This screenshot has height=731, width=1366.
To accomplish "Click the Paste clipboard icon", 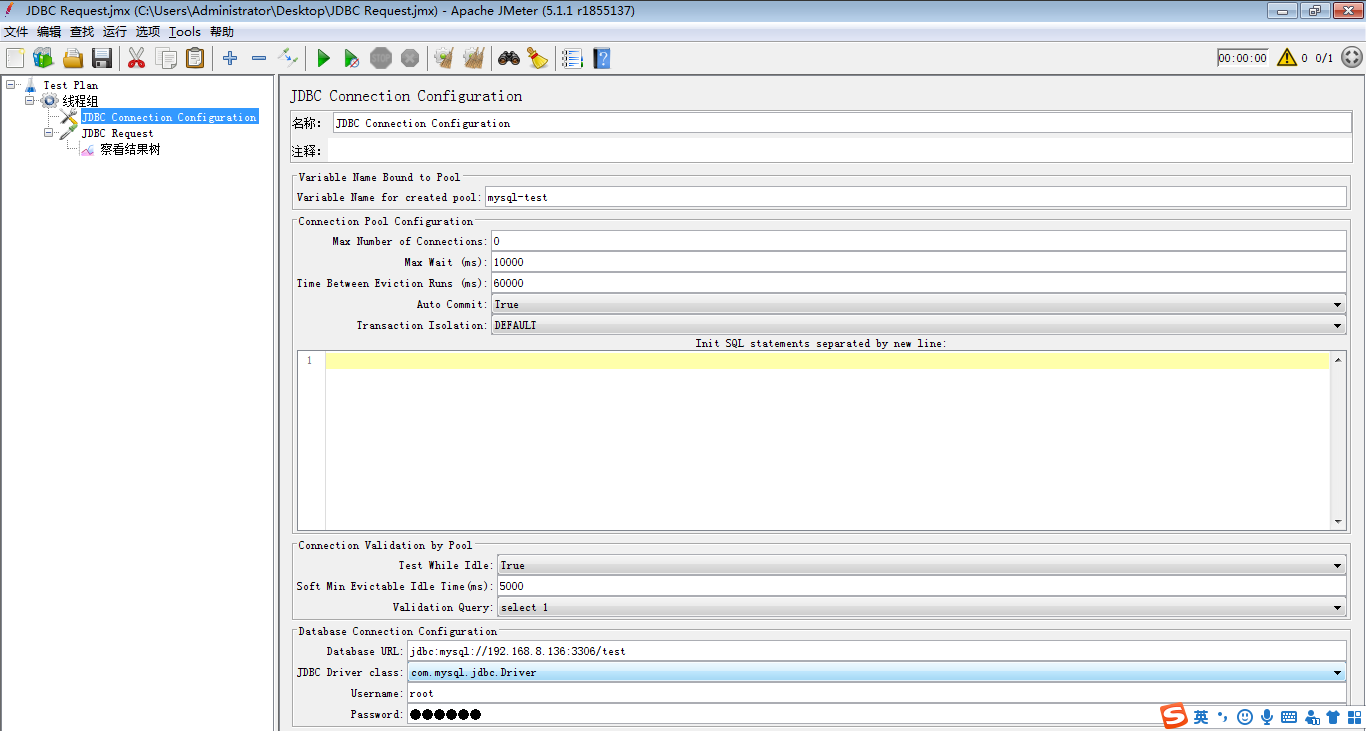I will tap(195, 58).
